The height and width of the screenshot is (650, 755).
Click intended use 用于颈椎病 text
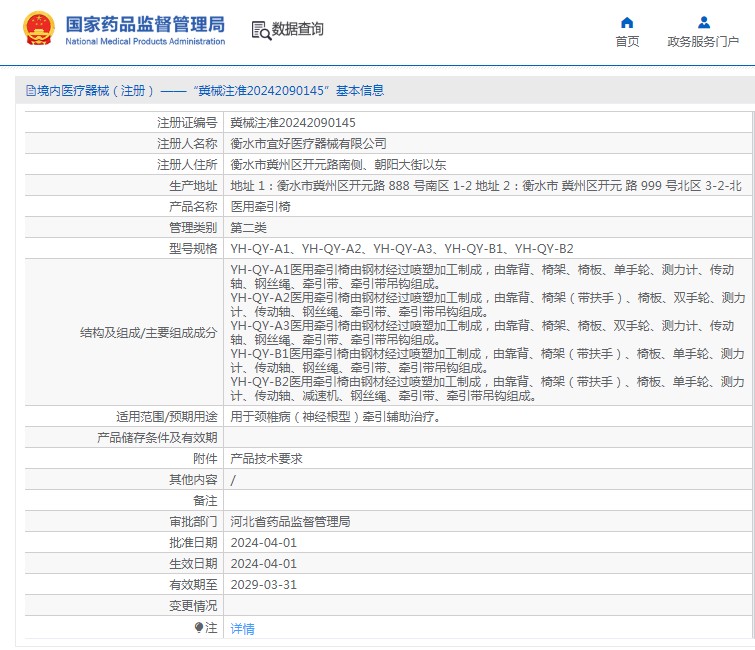pyautogui.click(x=336, y=416)
